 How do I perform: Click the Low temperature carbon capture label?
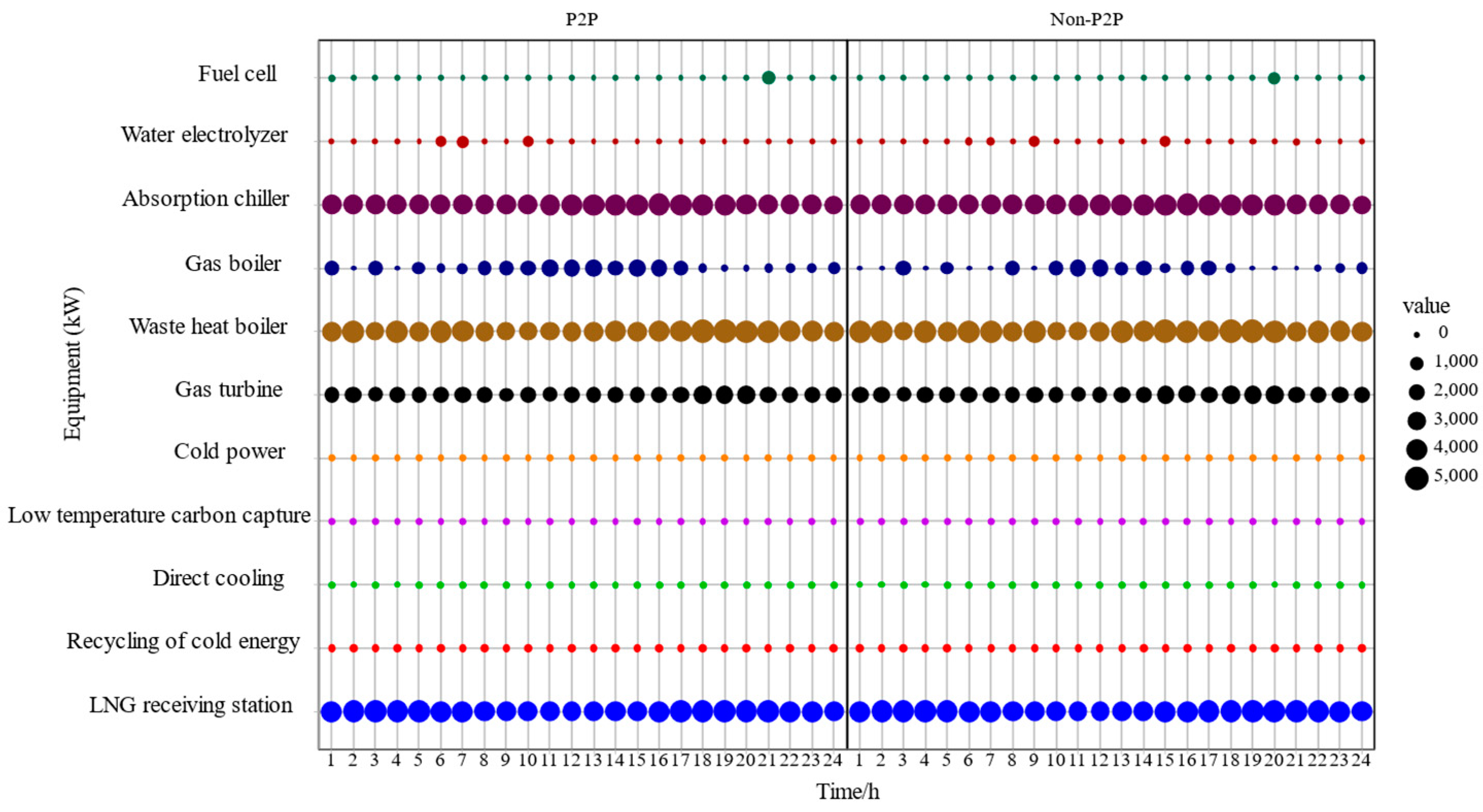click(159, 515)
